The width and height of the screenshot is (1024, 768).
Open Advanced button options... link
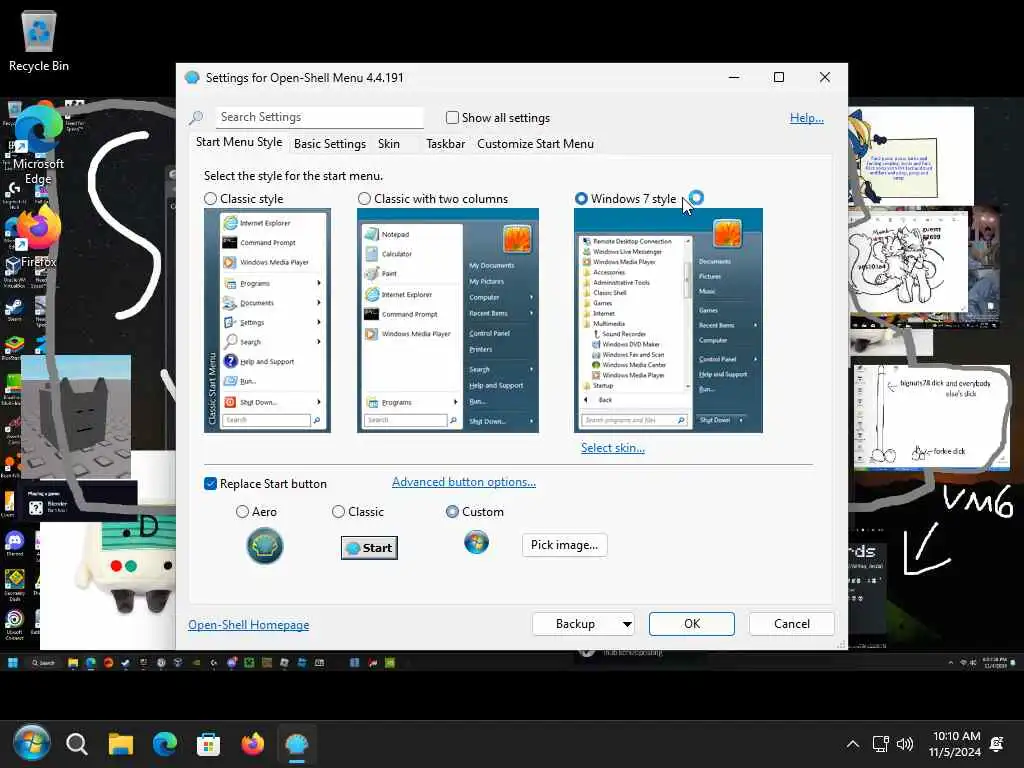[x=464, y=482]
